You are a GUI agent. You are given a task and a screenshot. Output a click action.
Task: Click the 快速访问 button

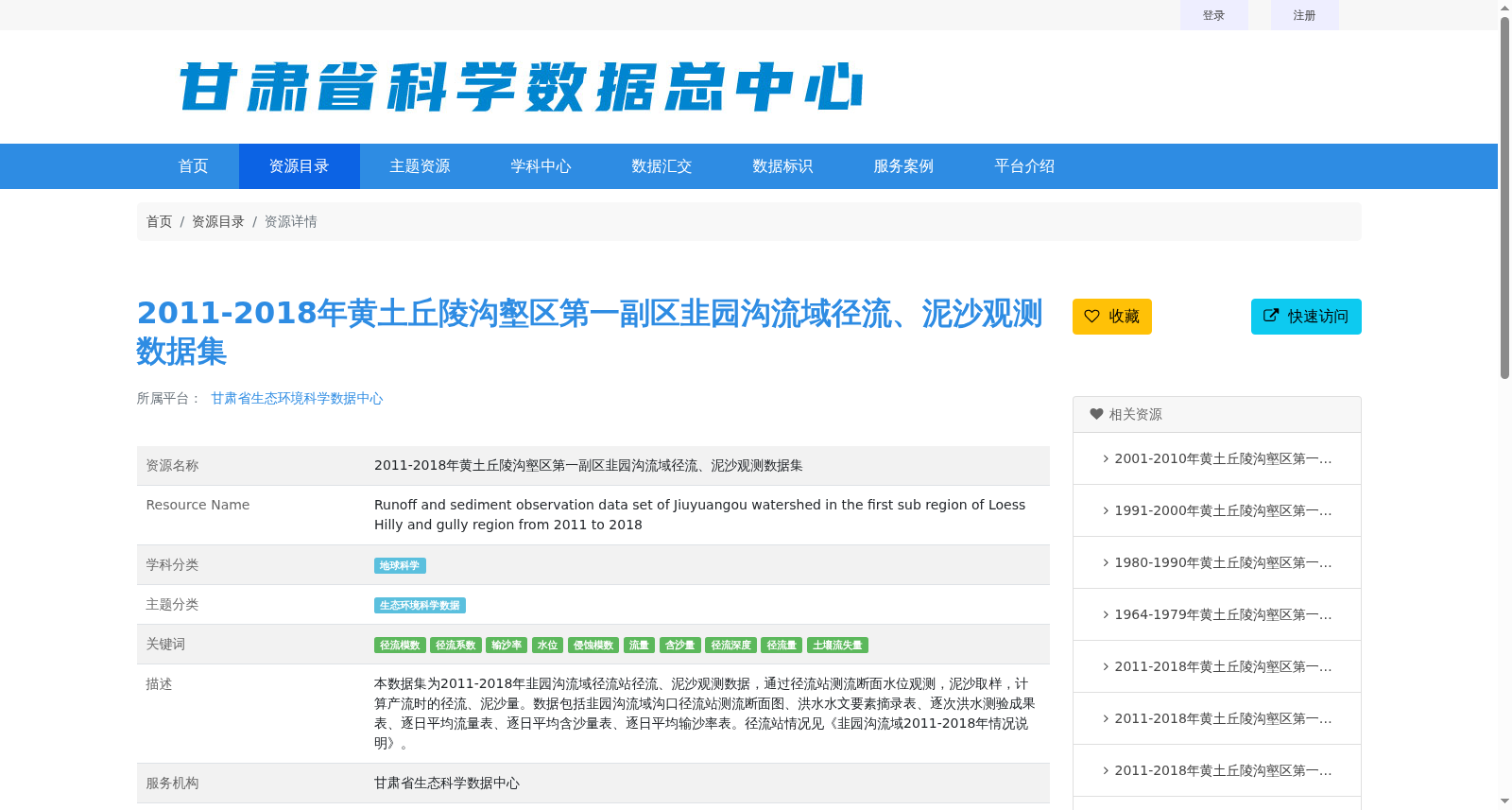[x=1306, y=317]
